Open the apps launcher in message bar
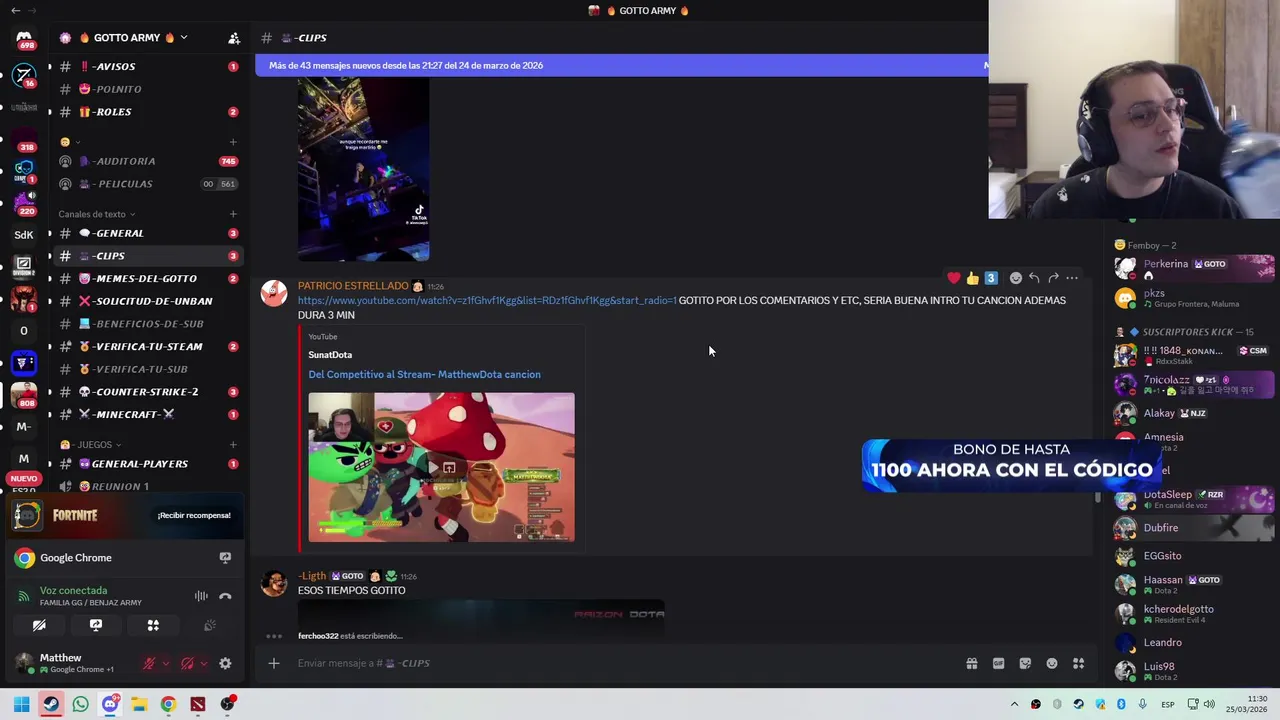 [x=1078, y=663]
